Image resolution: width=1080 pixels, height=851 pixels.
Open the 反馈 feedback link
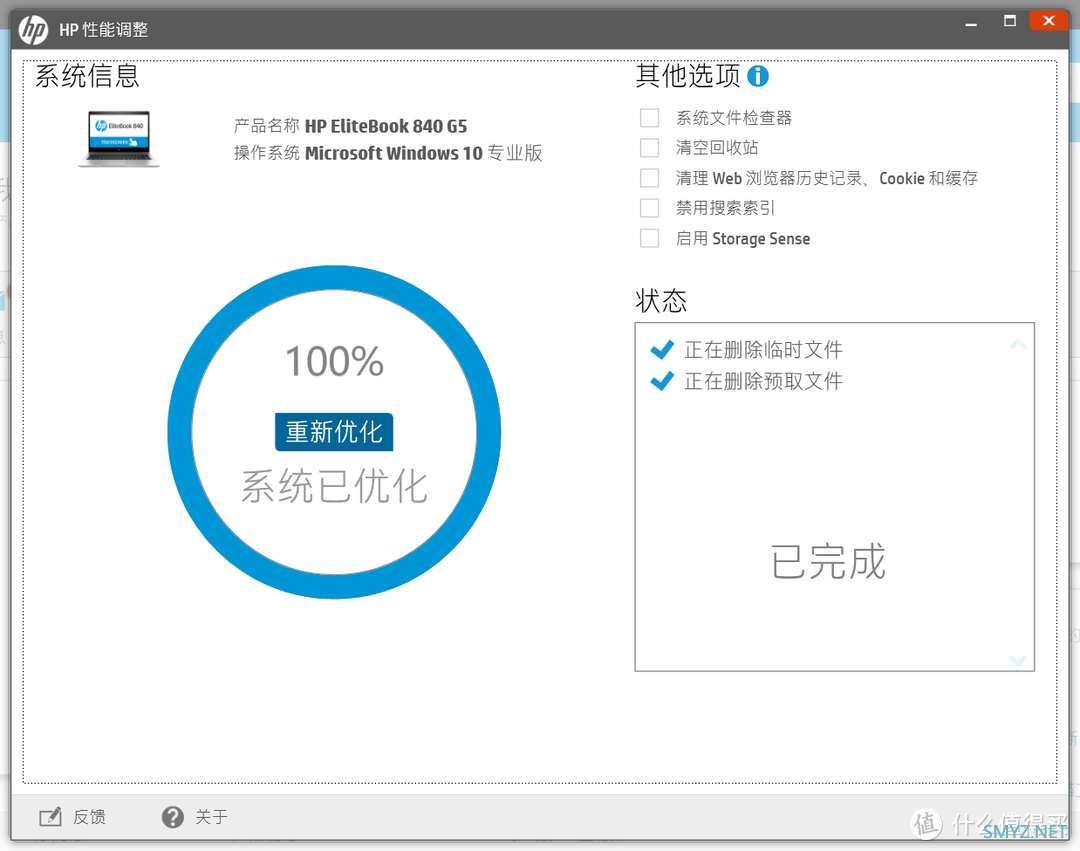(90, 817)
